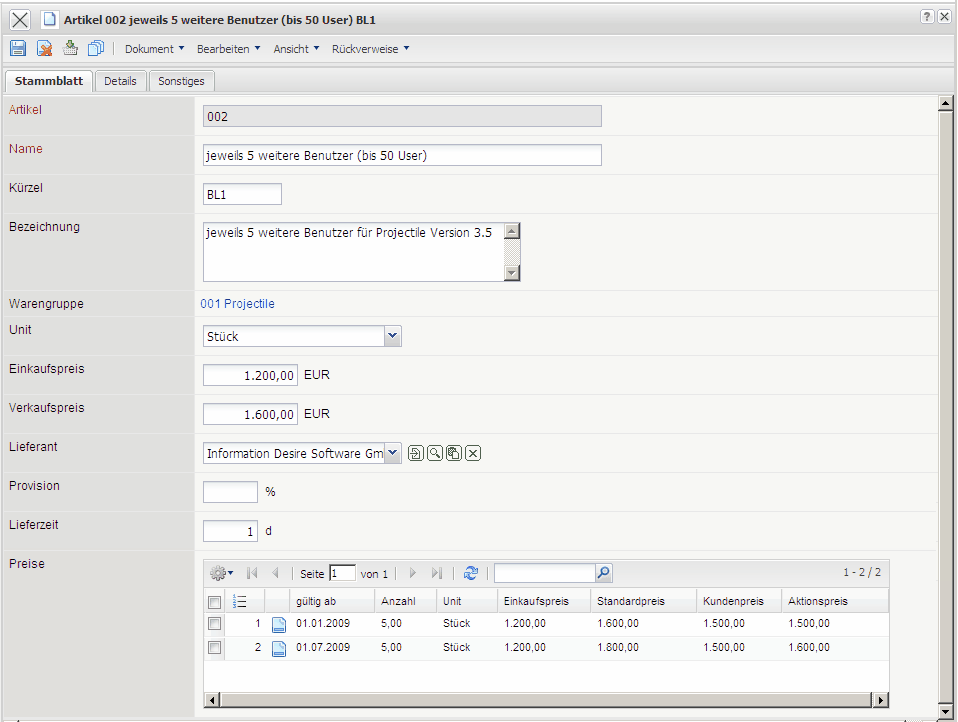
Task: Open the Bearbeiten menu
Action: coord(228,49)
